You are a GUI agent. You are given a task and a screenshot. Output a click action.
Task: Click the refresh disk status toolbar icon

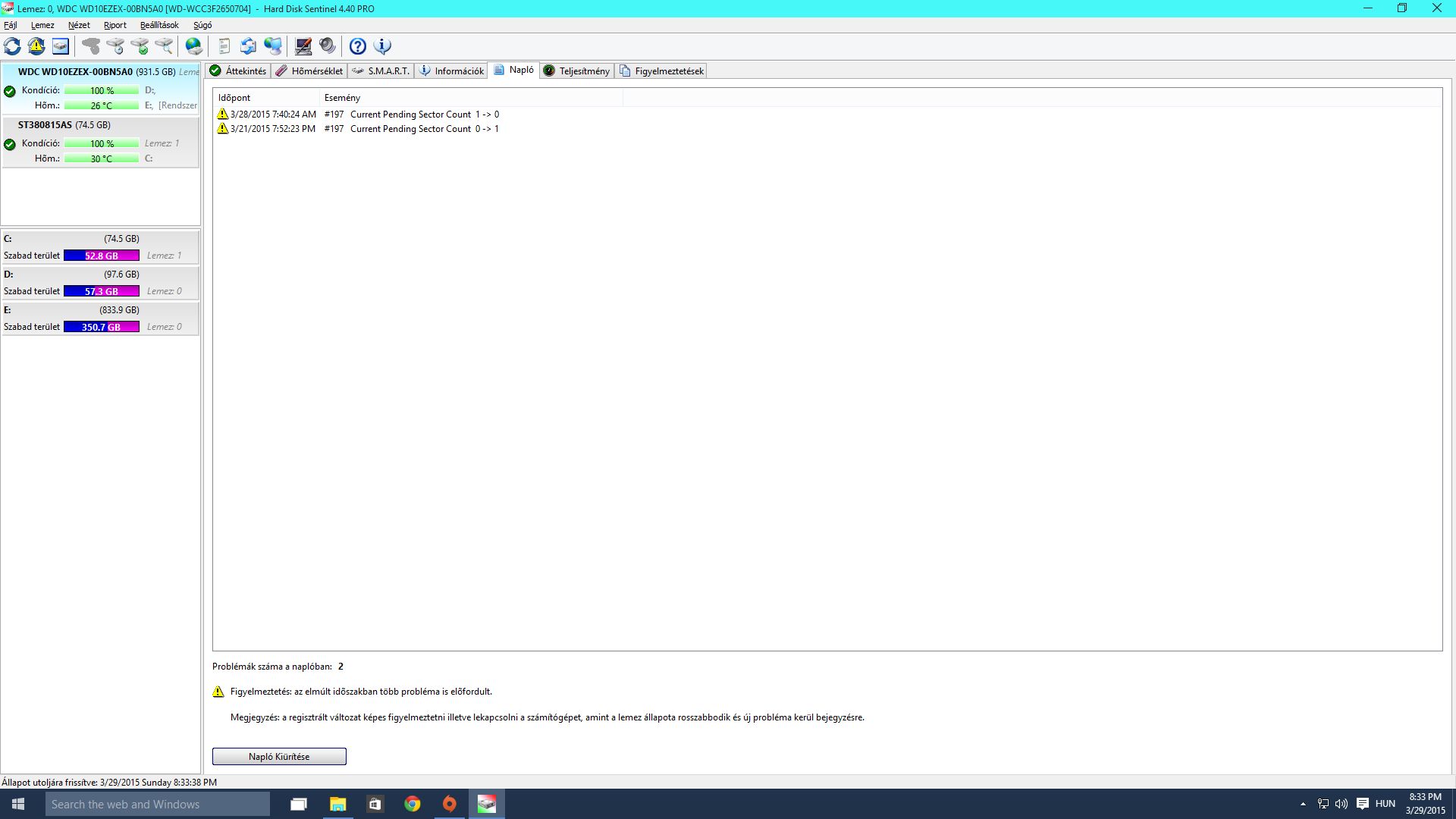point(12,46)
